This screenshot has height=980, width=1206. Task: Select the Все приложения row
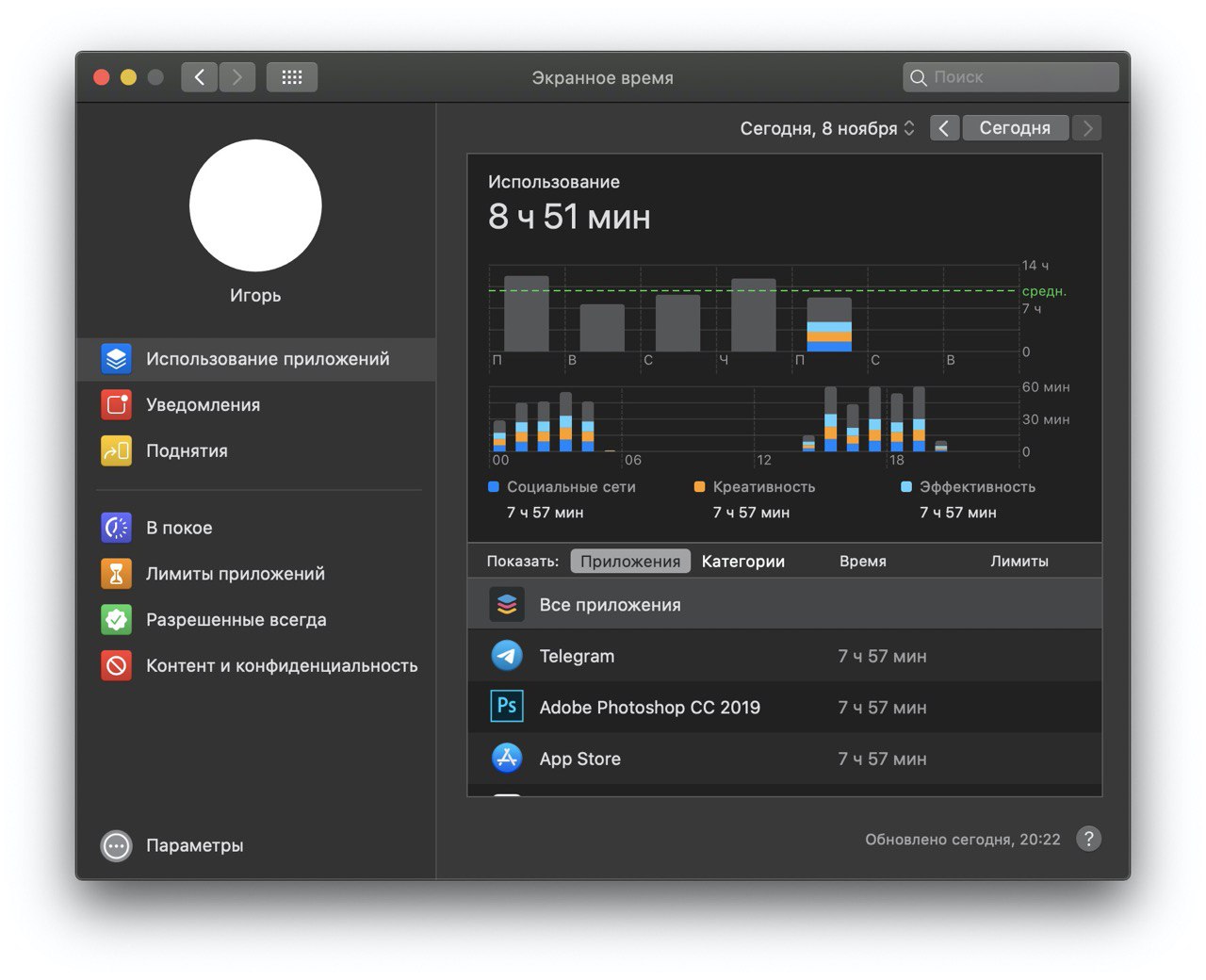[785, 605]
